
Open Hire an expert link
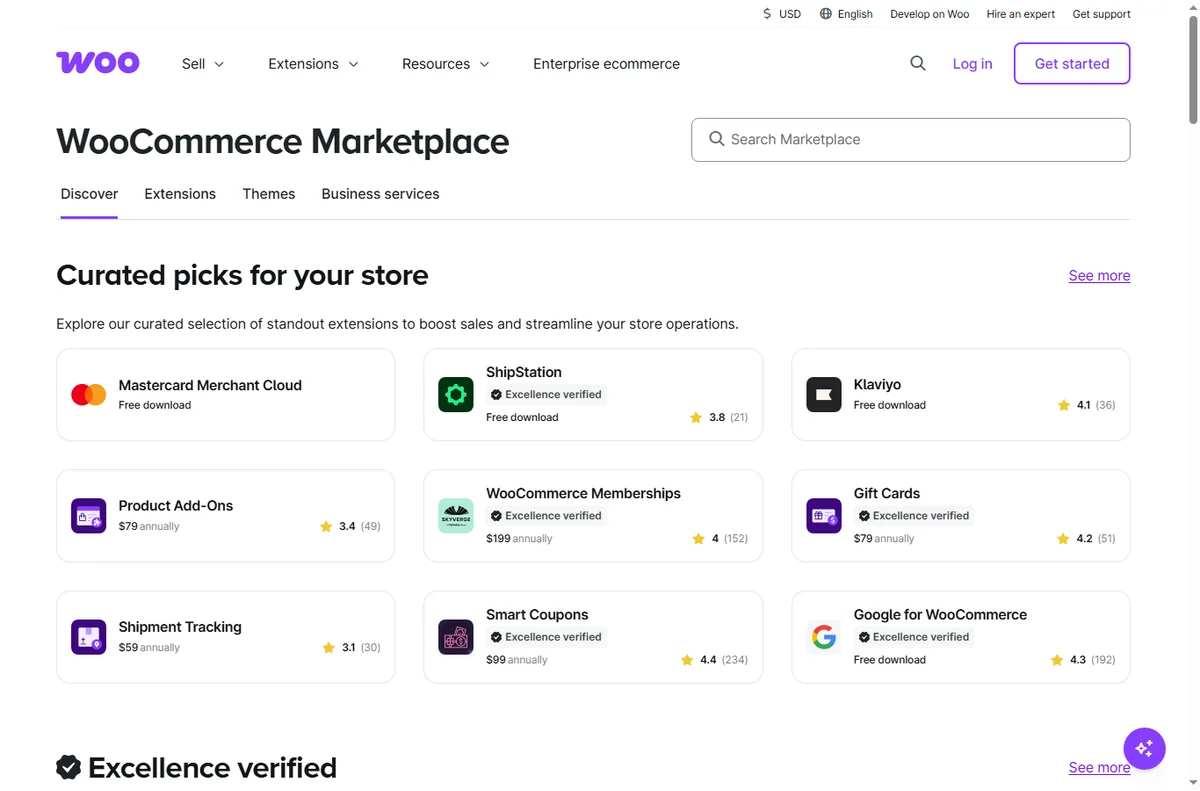tap(1021, 14)
